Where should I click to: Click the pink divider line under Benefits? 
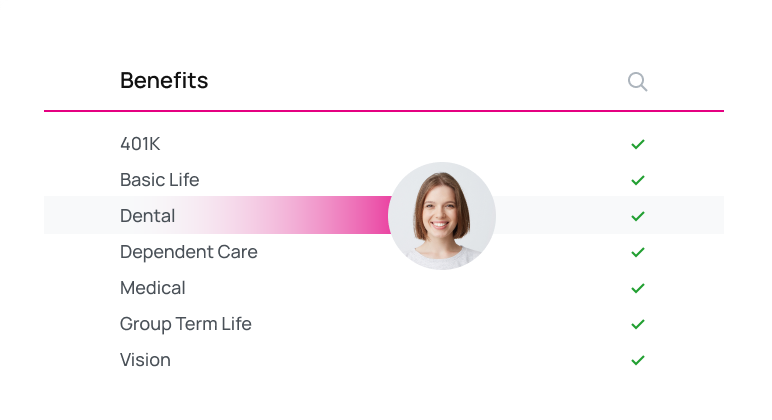[384, 110]
